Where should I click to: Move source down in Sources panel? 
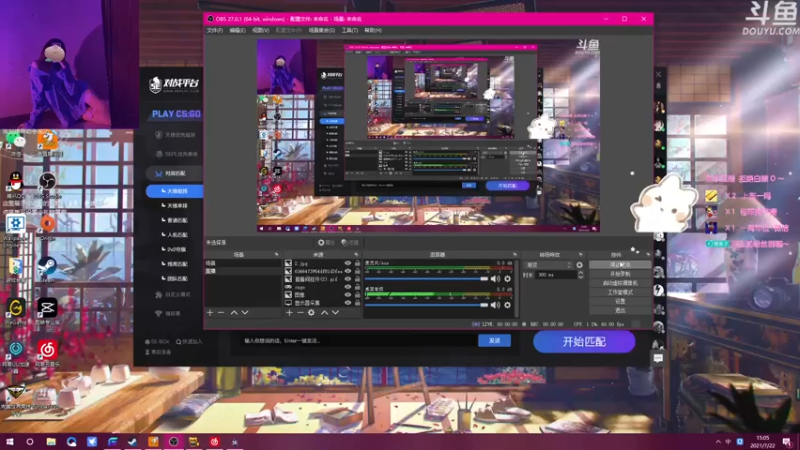click(335, 312)
